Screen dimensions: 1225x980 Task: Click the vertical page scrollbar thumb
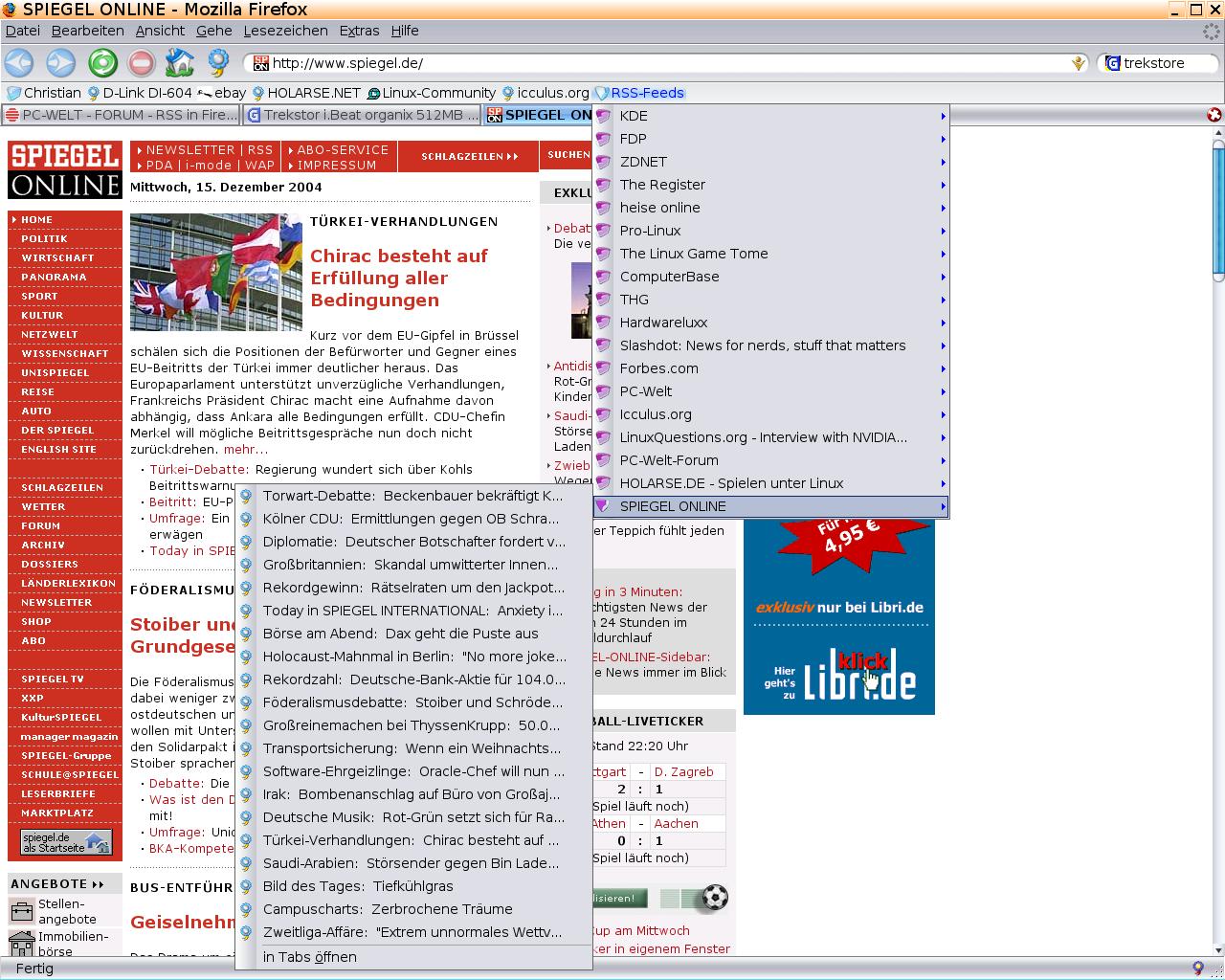[x=1218, y=212]
